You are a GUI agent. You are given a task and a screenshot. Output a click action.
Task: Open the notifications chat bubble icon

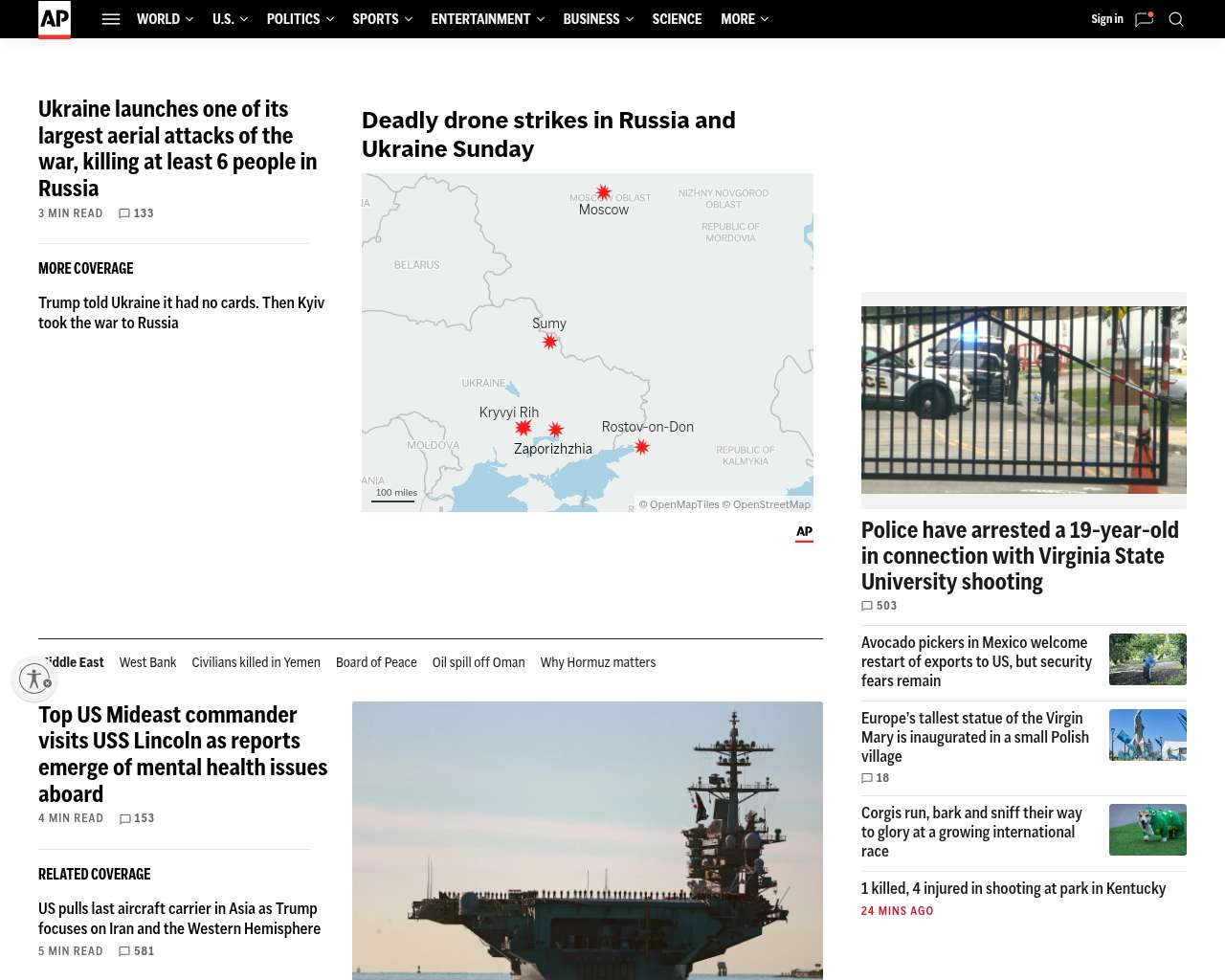click(1144, 19)
